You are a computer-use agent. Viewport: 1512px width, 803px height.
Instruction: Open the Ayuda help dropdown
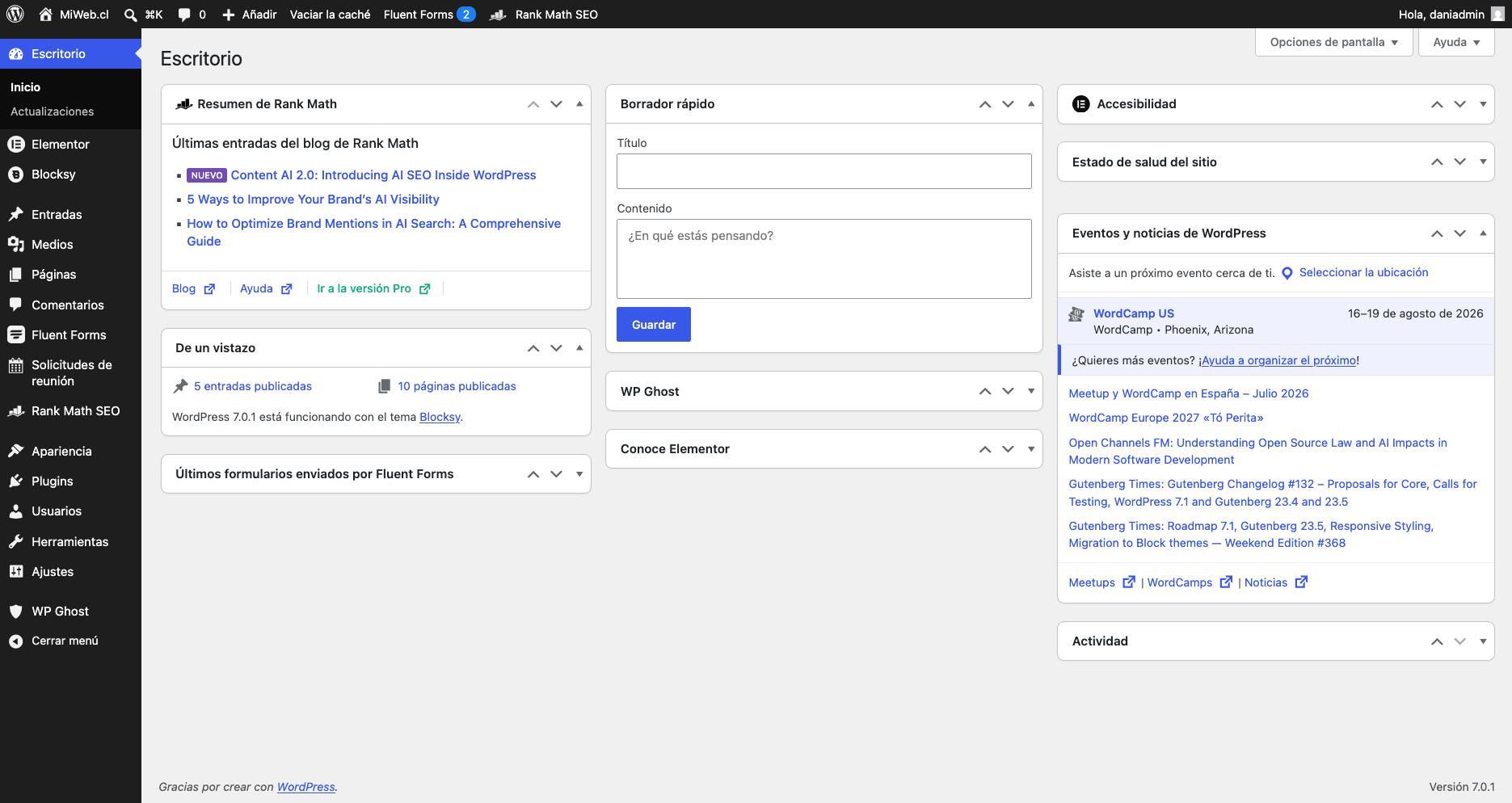point(1456,42)
